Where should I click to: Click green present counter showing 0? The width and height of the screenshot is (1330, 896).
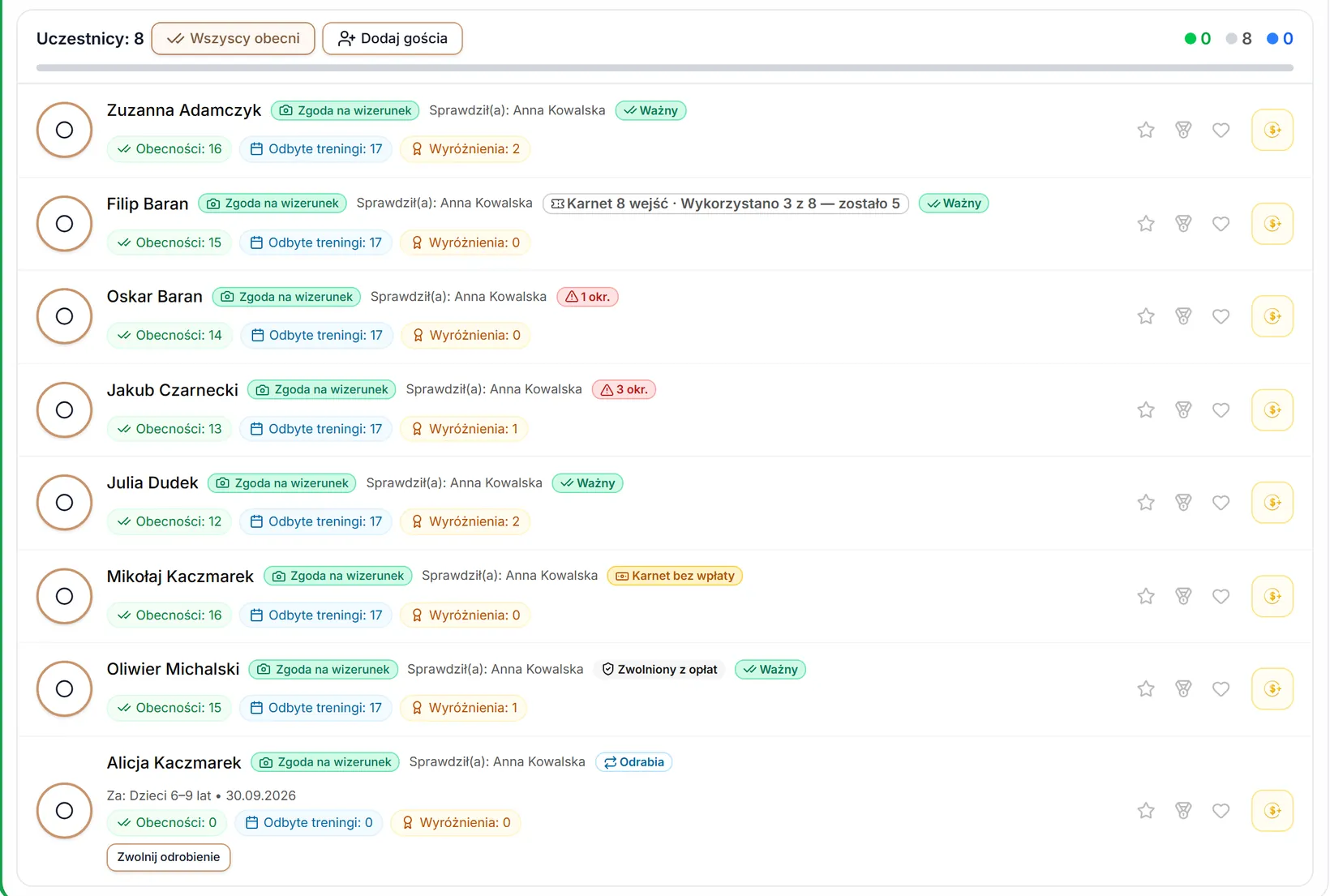pos(1198,38)
